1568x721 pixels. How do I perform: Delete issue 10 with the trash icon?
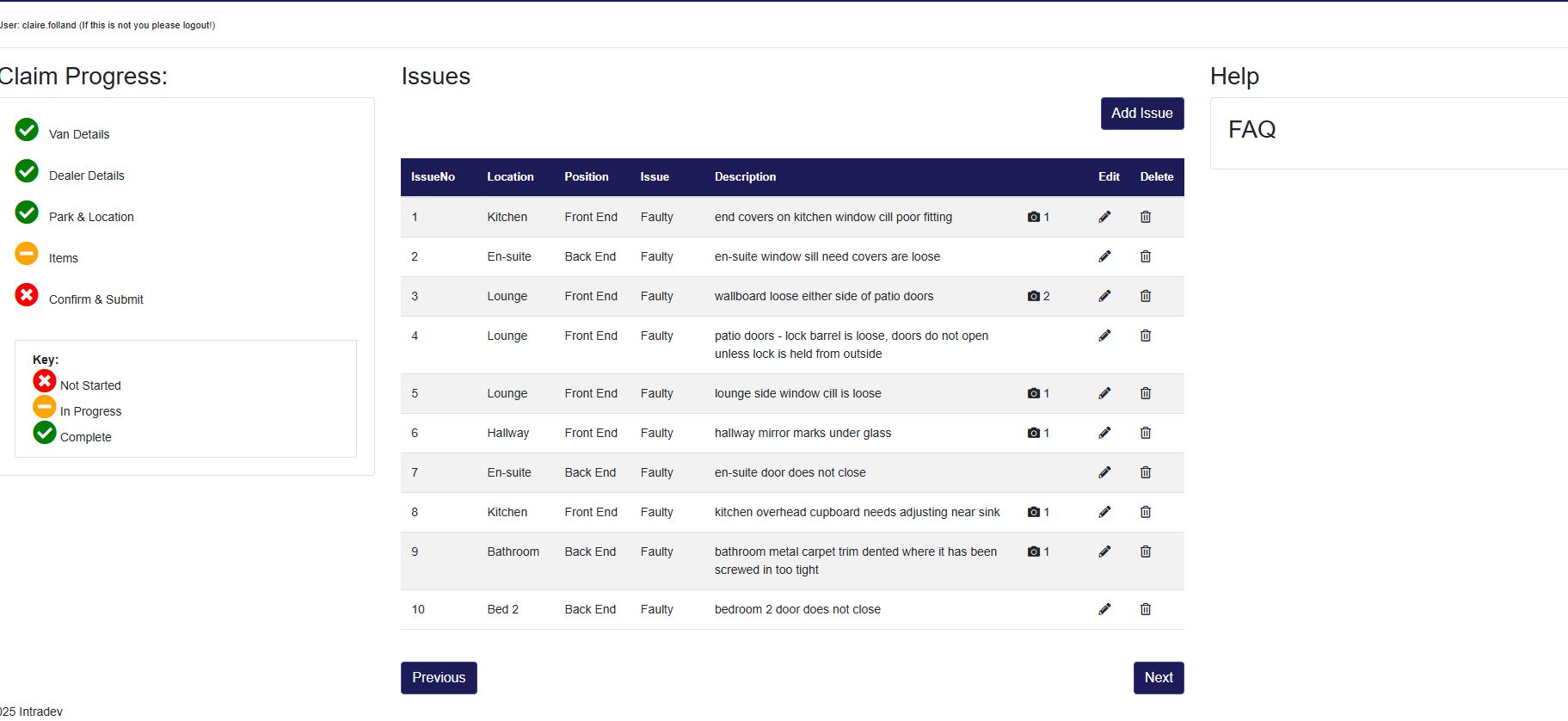pyautogui.click(x=1145, y=609)
